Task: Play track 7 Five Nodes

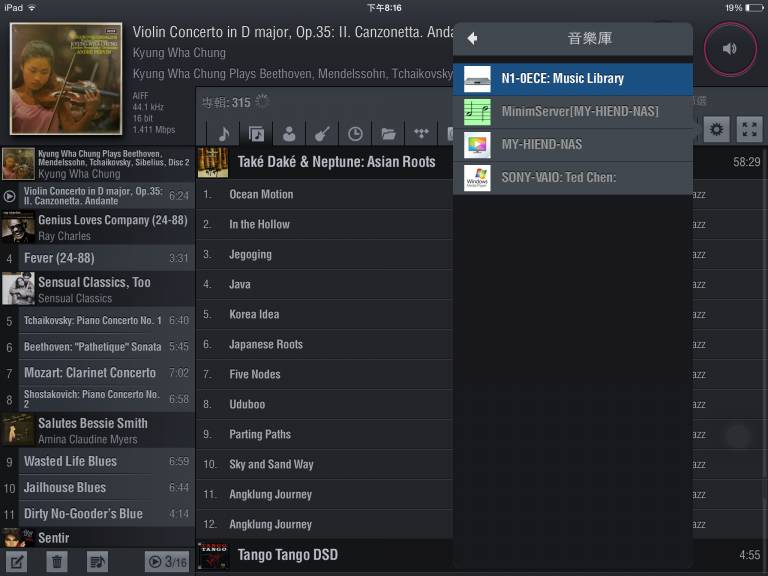Action: click(x=324, y=374)
